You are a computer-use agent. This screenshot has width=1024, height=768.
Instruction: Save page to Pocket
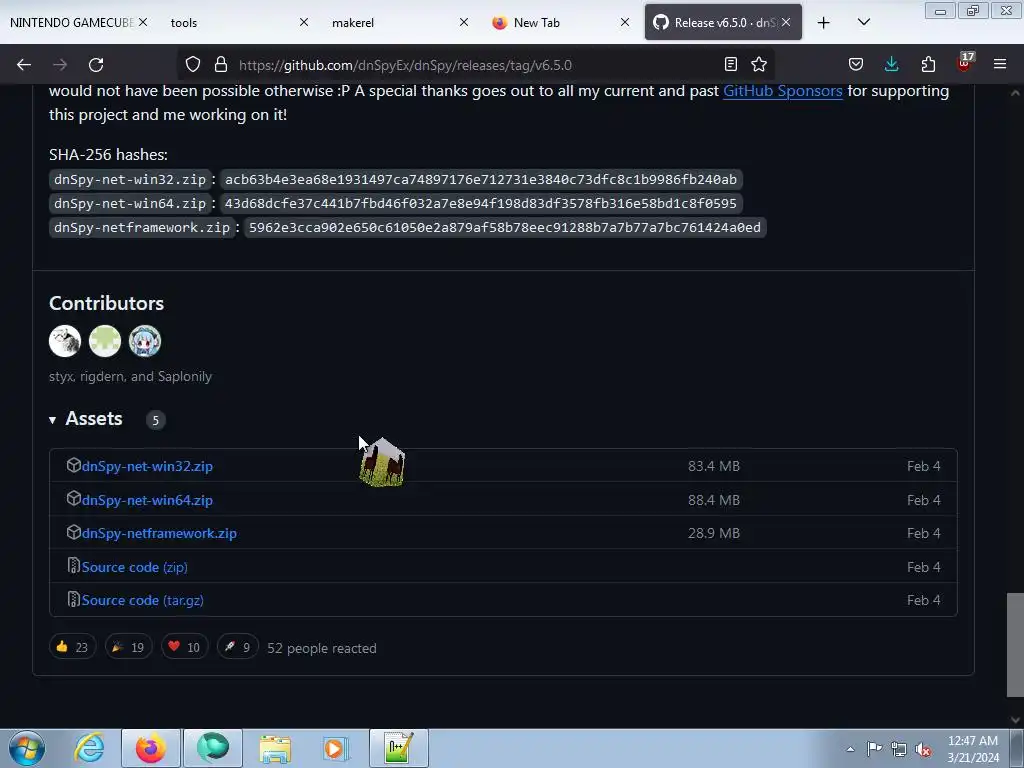pos(856,64)
